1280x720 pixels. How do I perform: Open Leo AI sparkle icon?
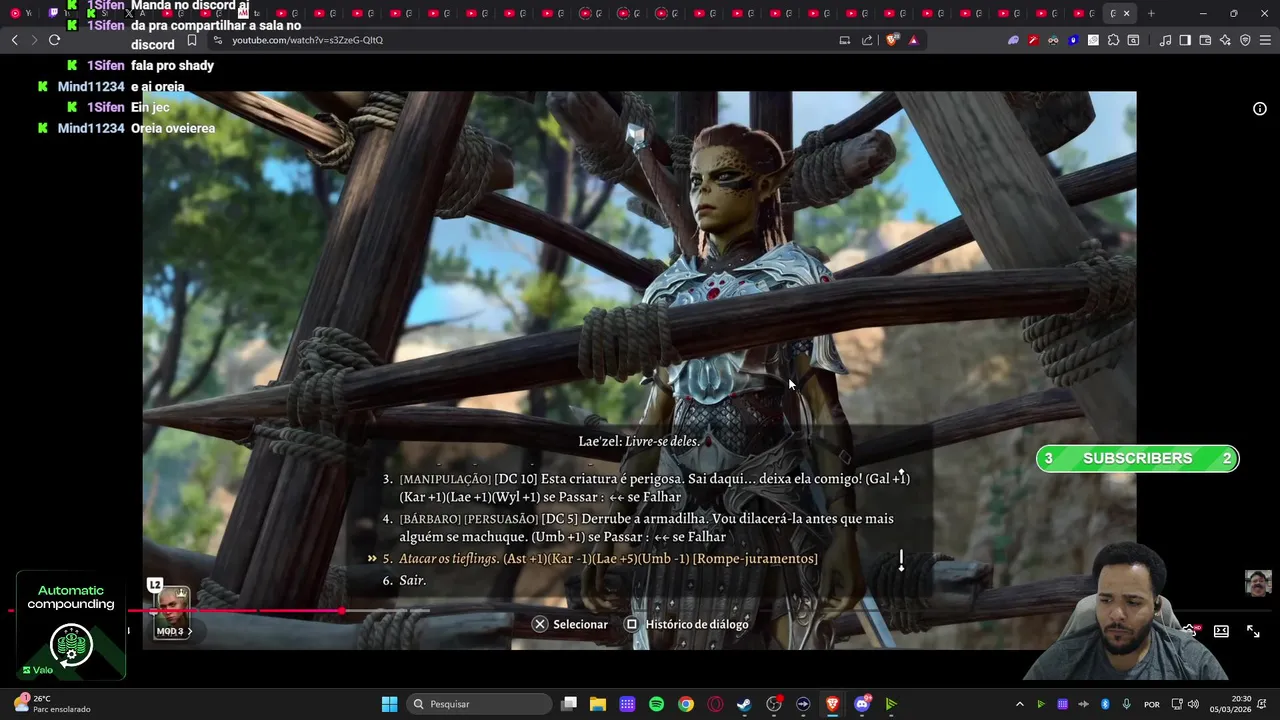[1225, 40]
